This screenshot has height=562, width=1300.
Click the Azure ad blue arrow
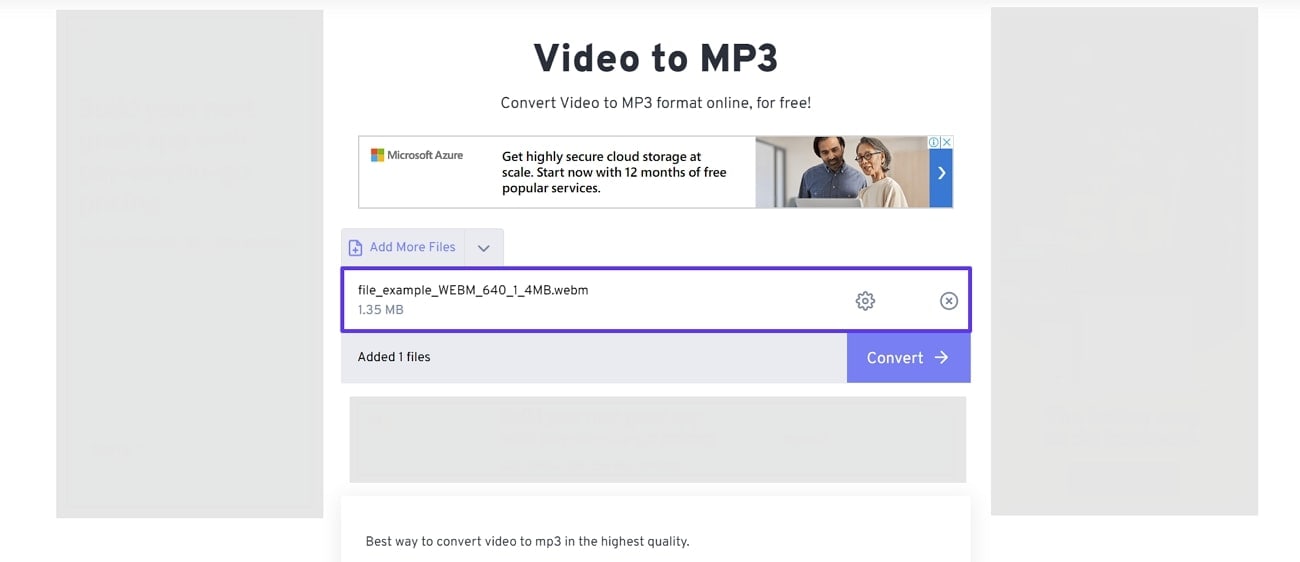point(941,172)
